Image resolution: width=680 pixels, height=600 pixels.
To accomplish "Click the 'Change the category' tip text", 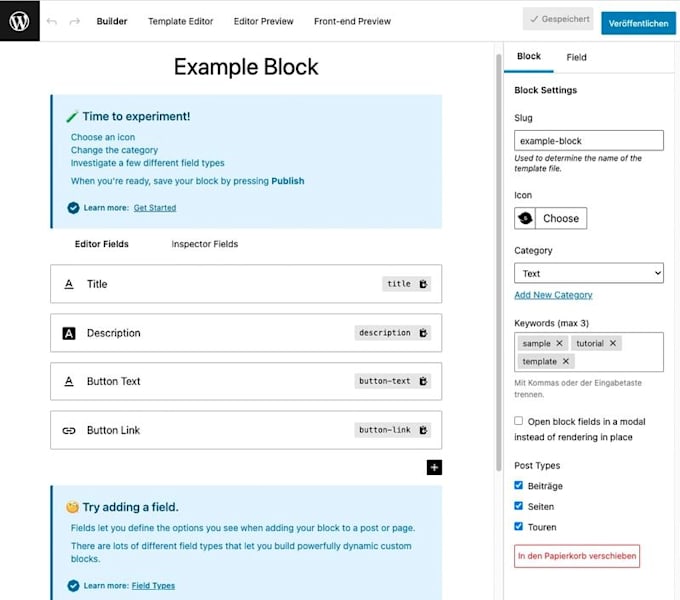I will tap(114, 150).
